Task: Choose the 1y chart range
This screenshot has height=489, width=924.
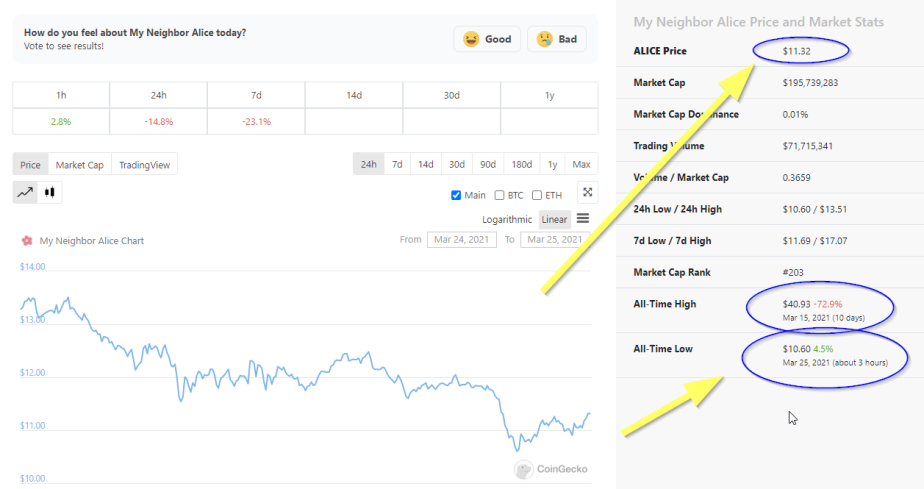Action: coord(553,164)
